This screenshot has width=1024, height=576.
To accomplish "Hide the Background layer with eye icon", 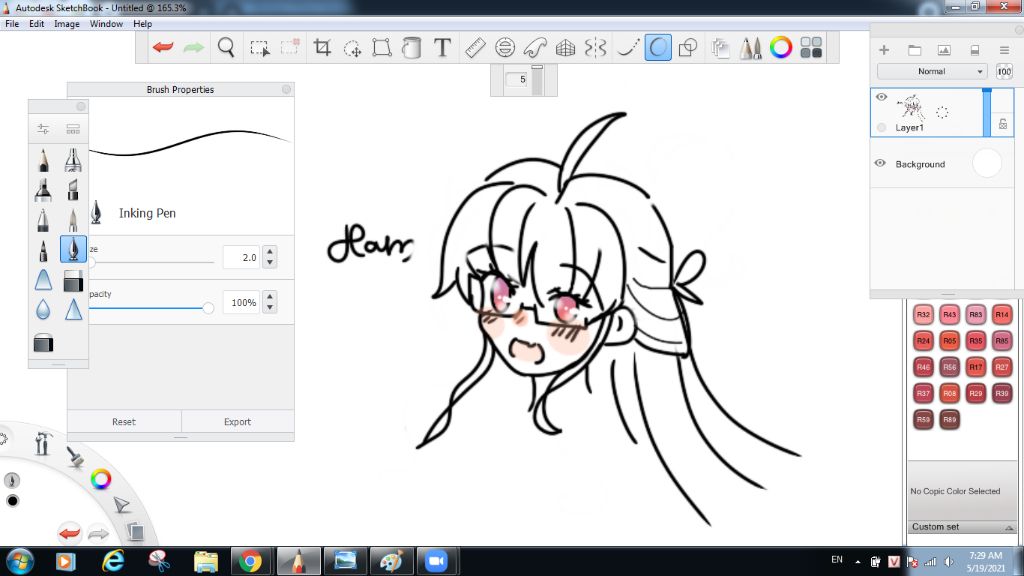I will [x=880, y=163].
